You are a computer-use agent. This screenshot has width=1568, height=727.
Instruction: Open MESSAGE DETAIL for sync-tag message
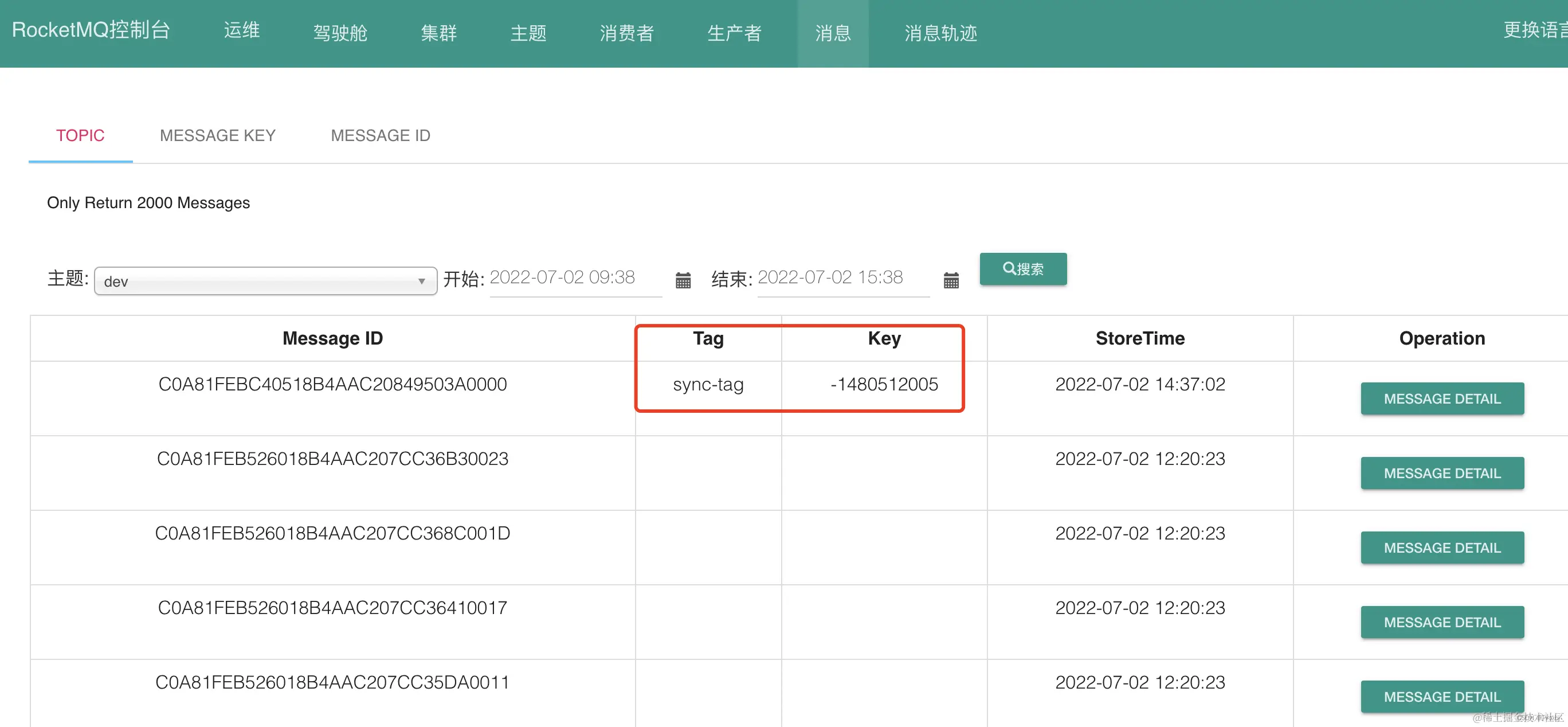tap(1442, 399)
